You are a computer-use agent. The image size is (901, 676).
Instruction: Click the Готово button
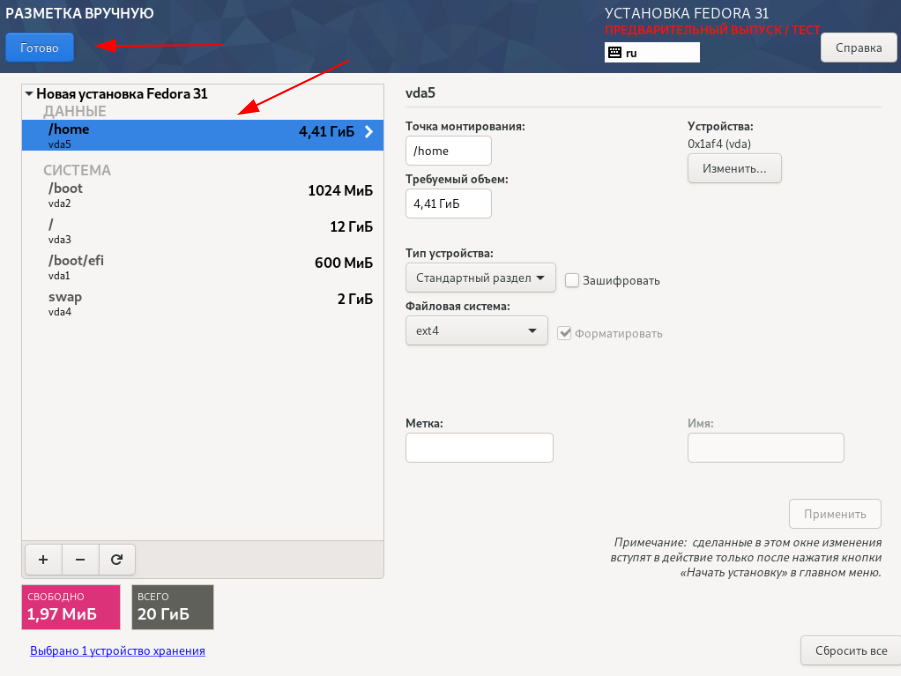point(39,46)
